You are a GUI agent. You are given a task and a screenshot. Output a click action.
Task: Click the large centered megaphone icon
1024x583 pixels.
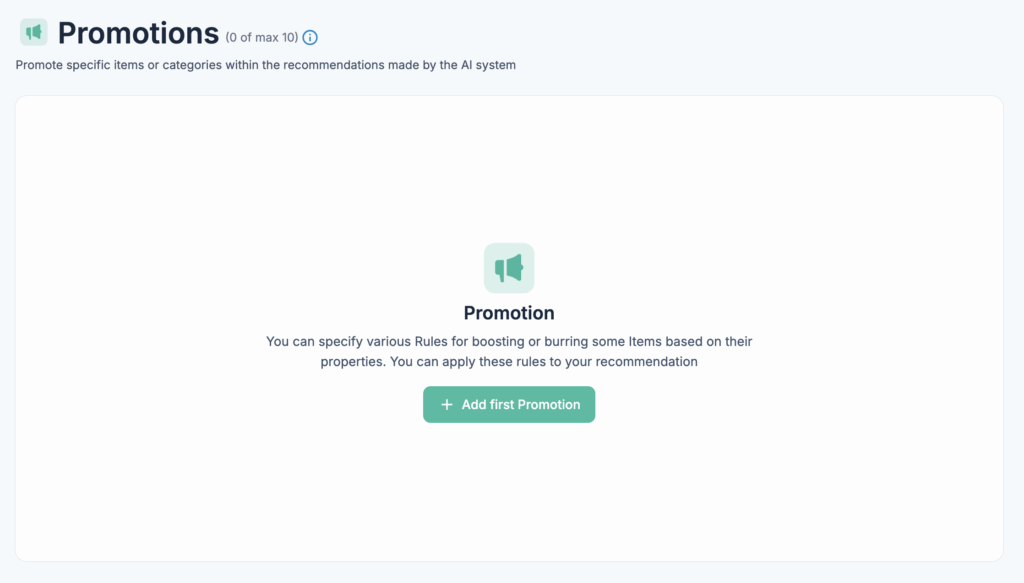click(x=509, y=268)
